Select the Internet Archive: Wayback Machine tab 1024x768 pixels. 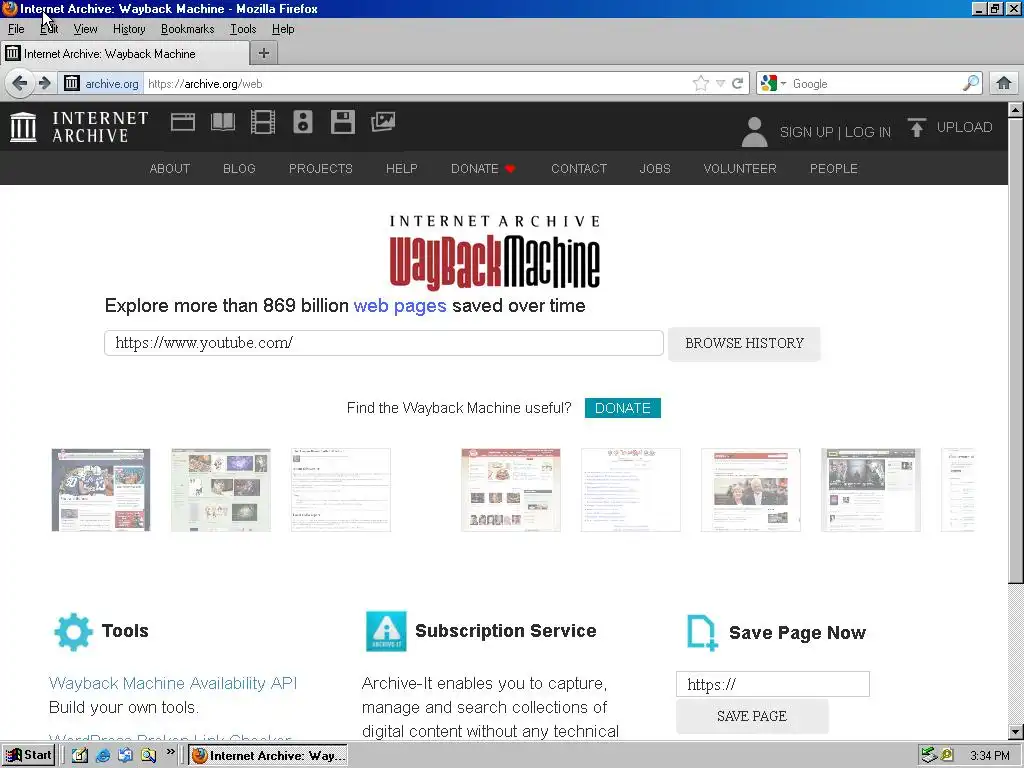(124, 54)
